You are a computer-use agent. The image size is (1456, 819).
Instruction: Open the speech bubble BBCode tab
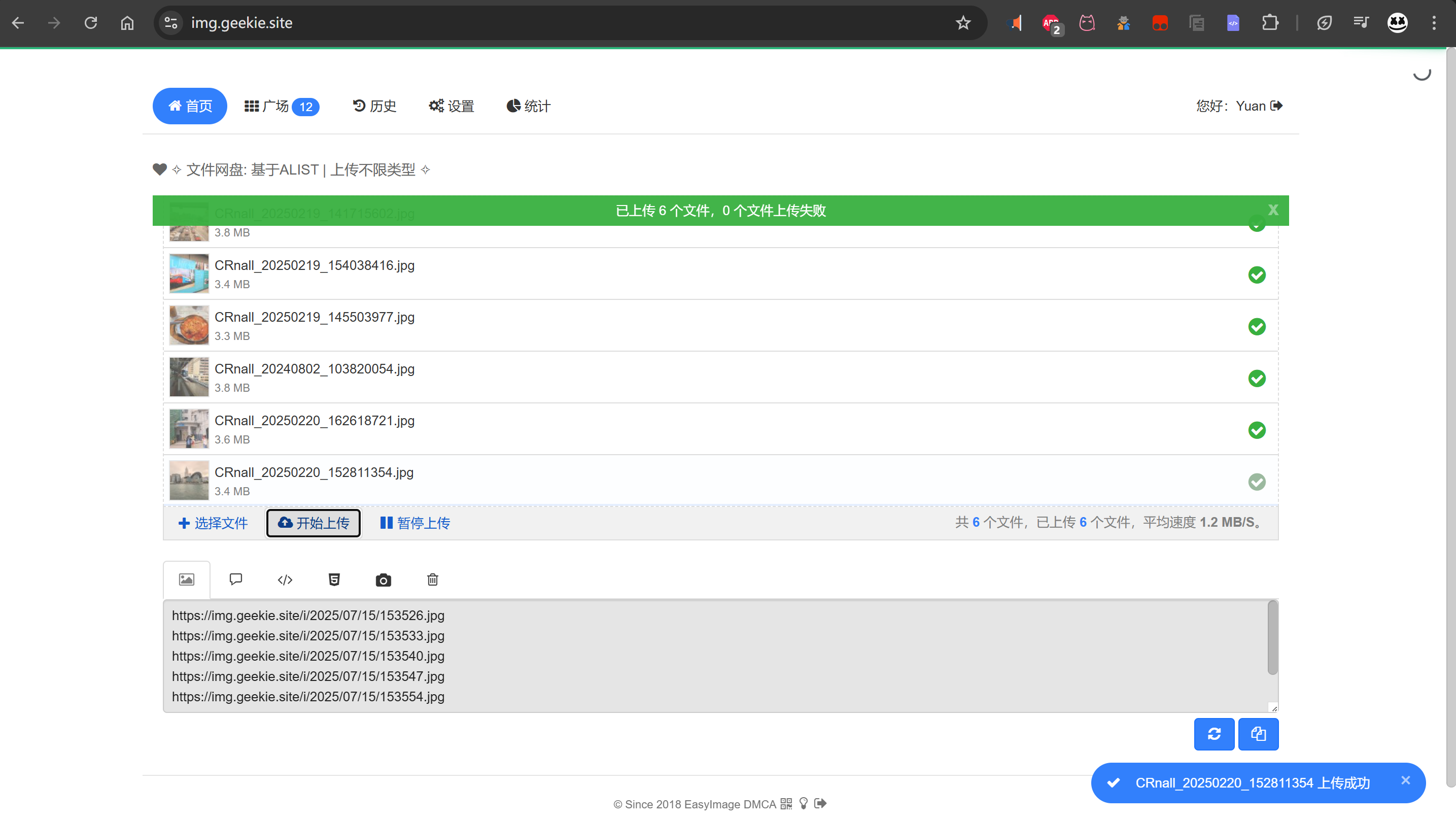point(236,579)
